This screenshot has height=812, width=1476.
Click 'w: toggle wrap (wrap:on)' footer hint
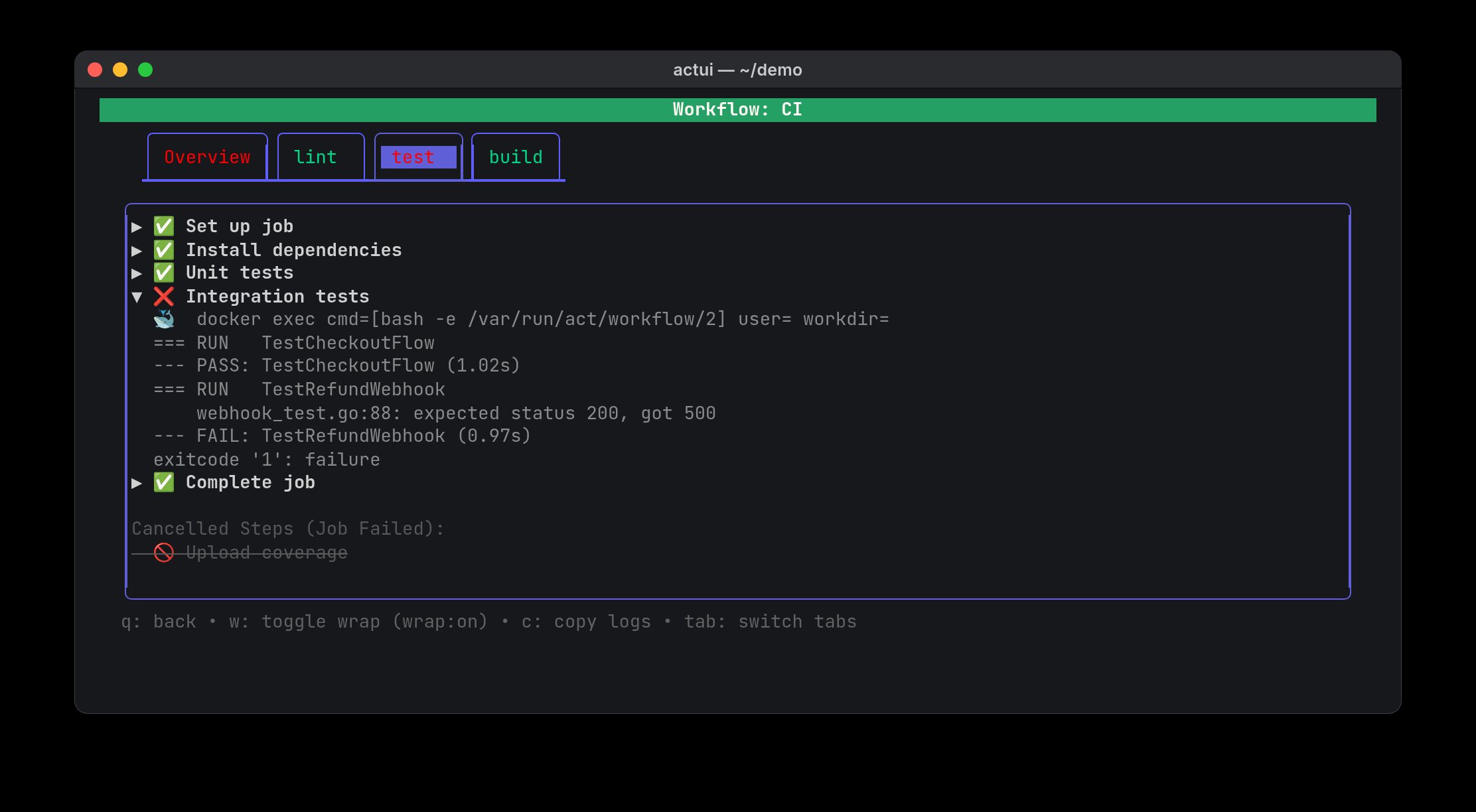tap(358, 622)
